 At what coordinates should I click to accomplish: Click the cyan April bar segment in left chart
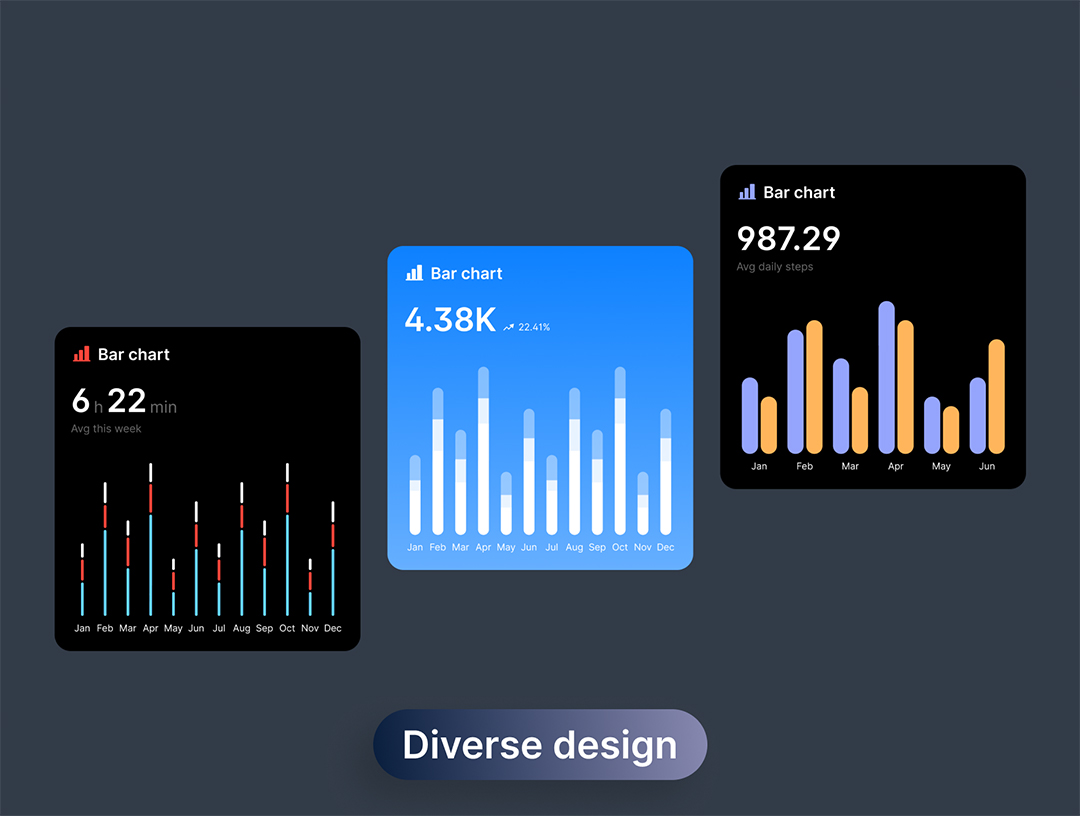pos(151,565)
